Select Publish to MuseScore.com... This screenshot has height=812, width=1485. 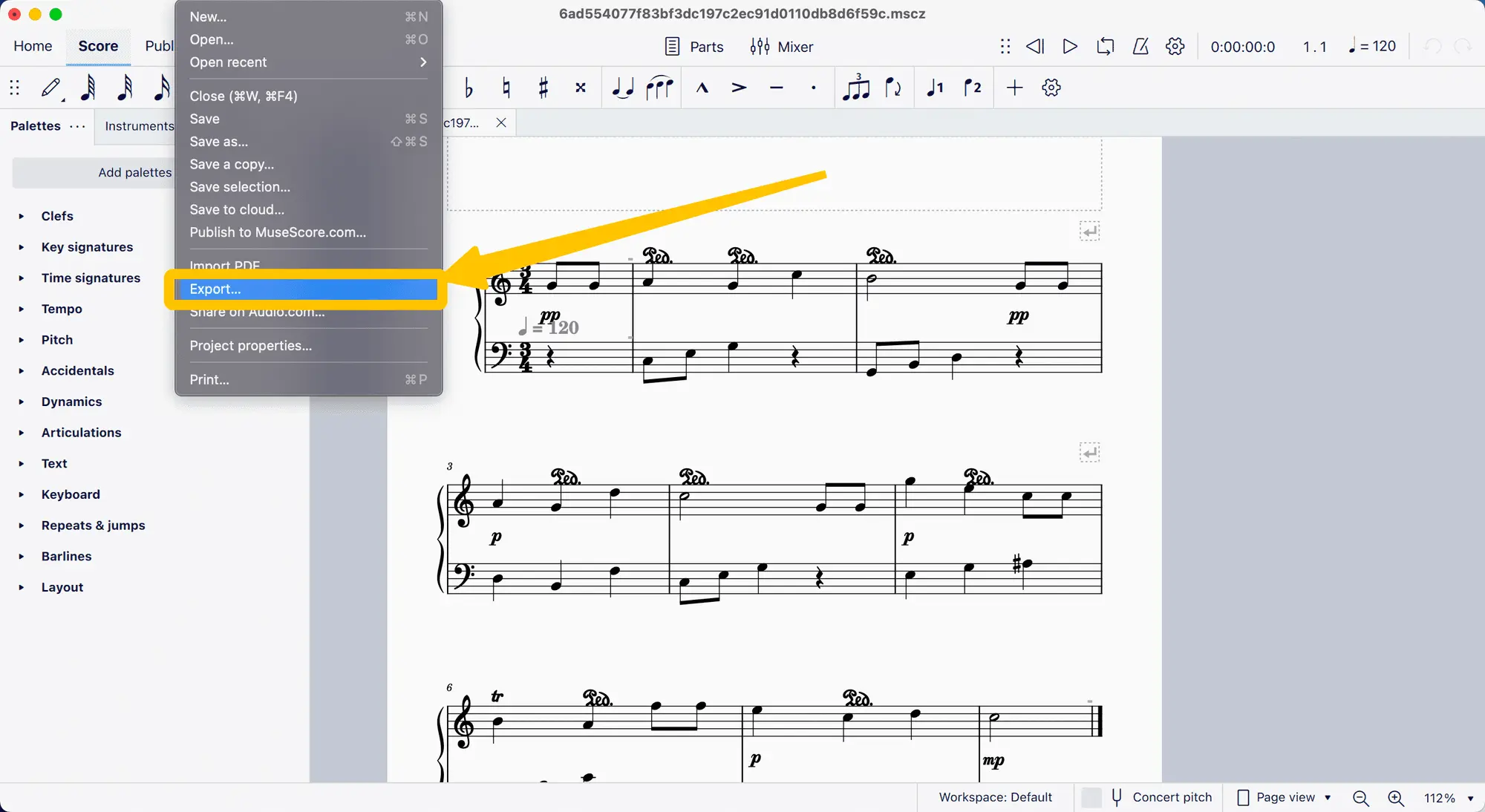point(308,232)
